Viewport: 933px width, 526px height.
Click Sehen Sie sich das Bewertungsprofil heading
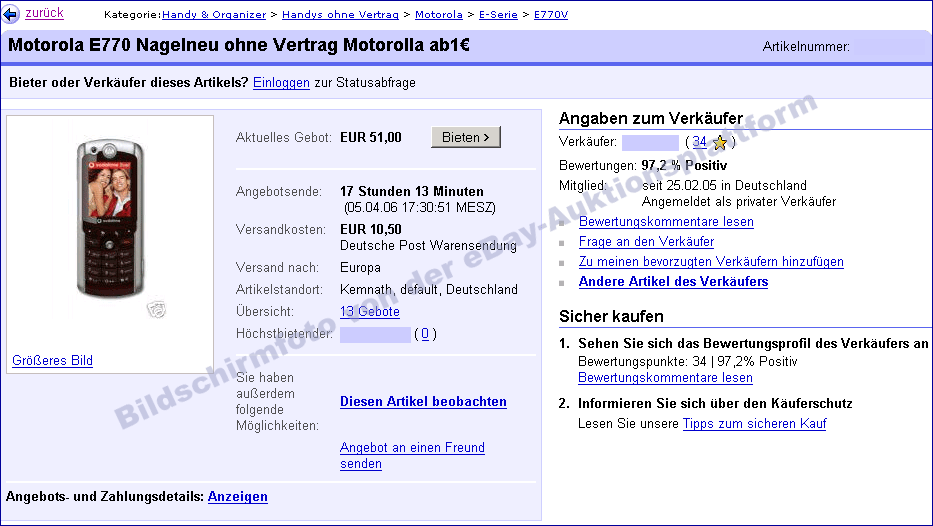(753, 343)
